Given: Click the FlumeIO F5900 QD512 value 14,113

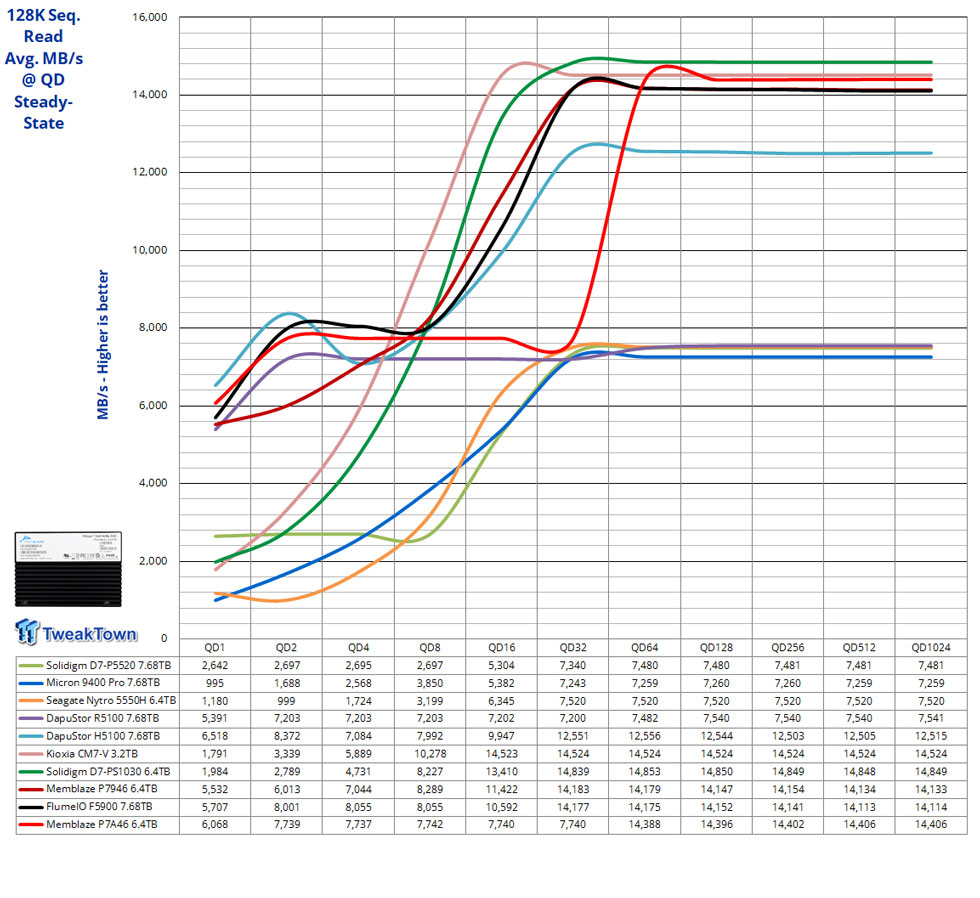Looking at the screenshot, I should pyautogui.click(x=859, y=807).
